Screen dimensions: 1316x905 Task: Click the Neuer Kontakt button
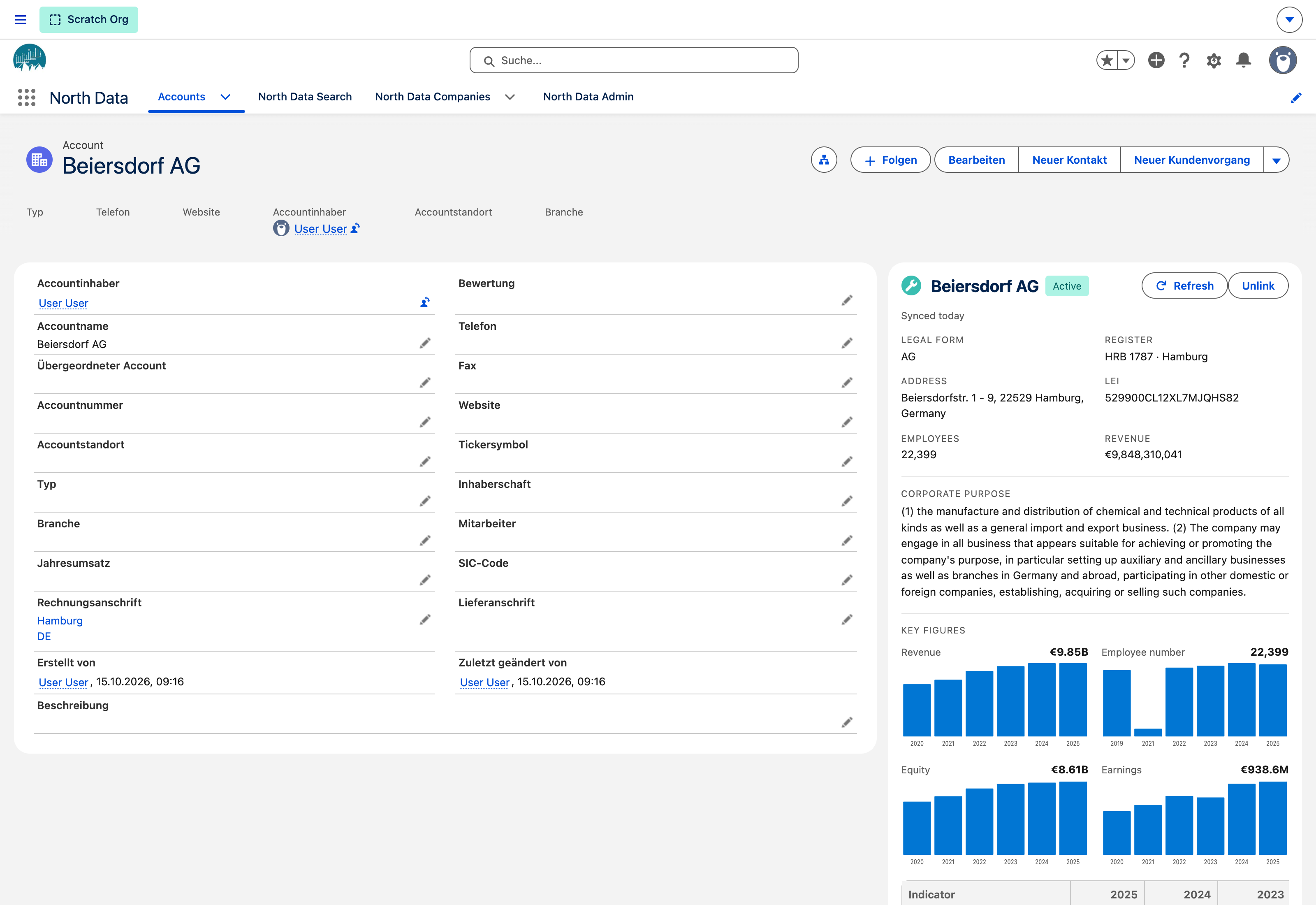pos(1070,160)
